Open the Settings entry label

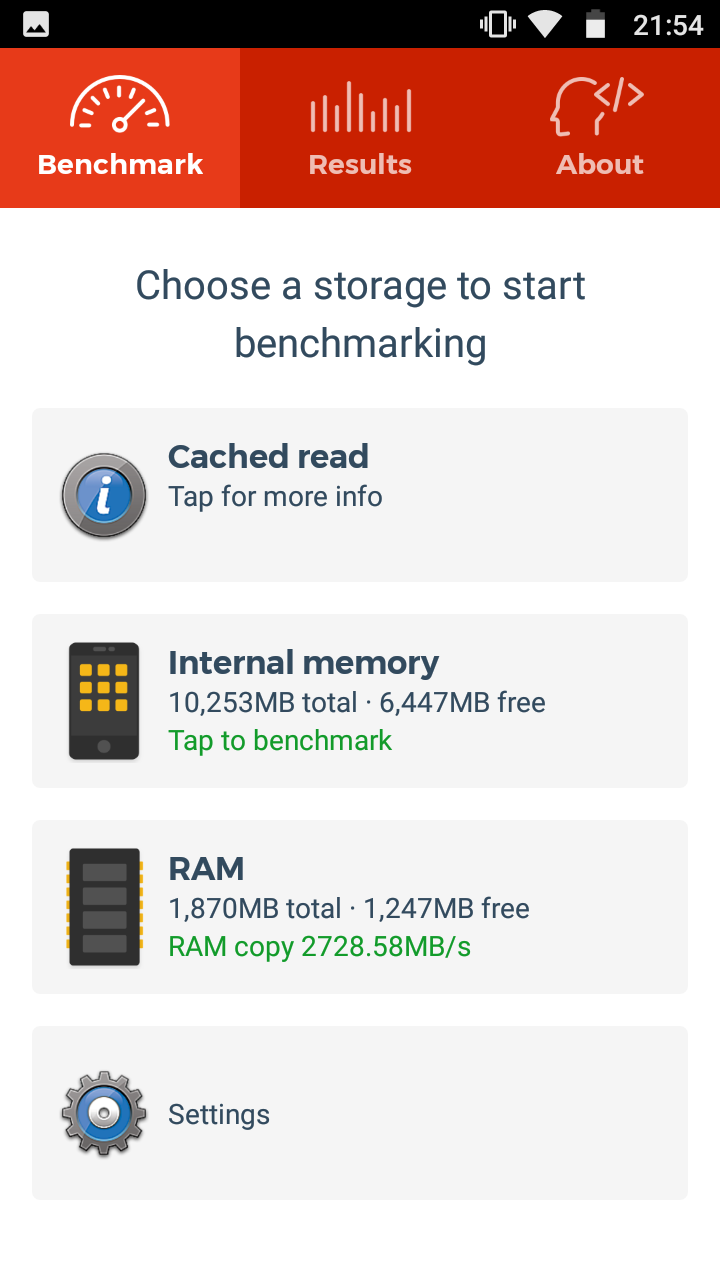pyautogui.click(x=219, y=1114)
